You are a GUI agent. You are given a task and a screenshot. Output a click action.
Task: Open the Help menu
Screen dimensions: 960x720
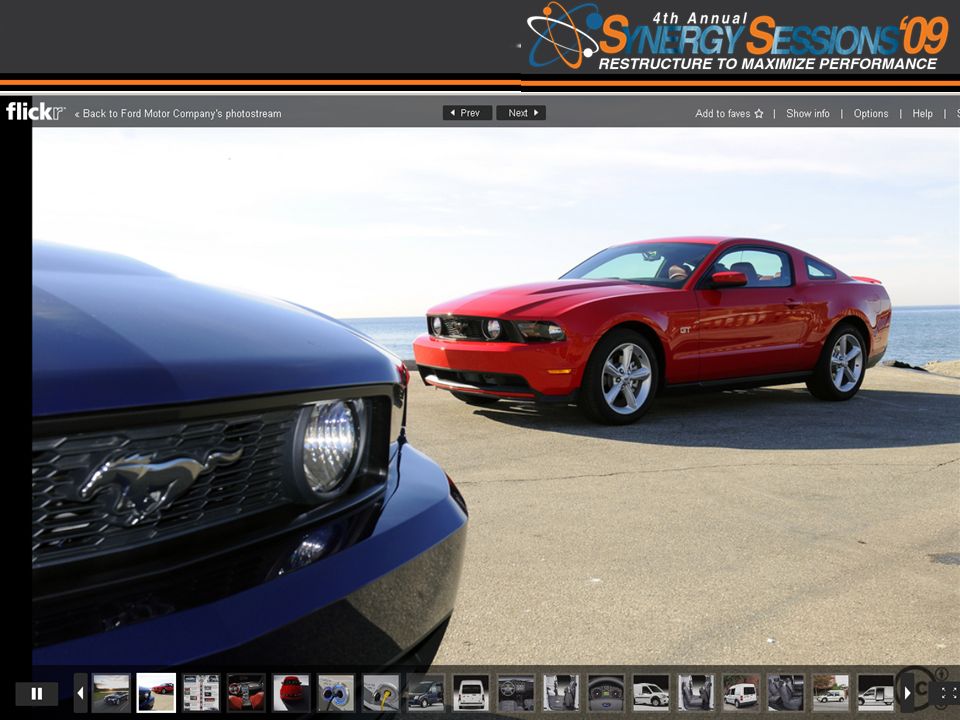pos(922,113)
